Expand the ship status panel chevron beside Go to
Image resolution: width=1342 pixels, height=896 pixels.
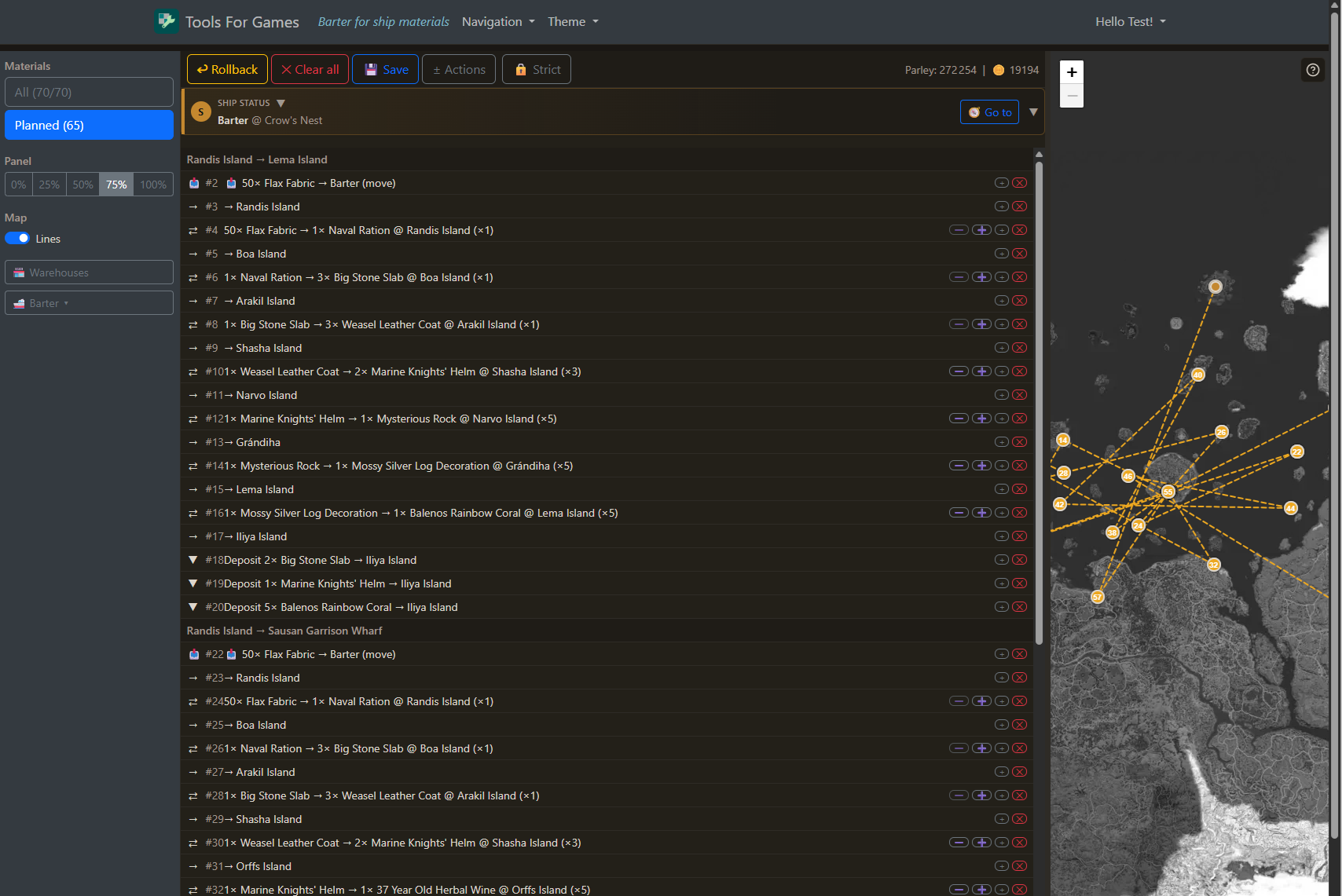[1034, 112]
